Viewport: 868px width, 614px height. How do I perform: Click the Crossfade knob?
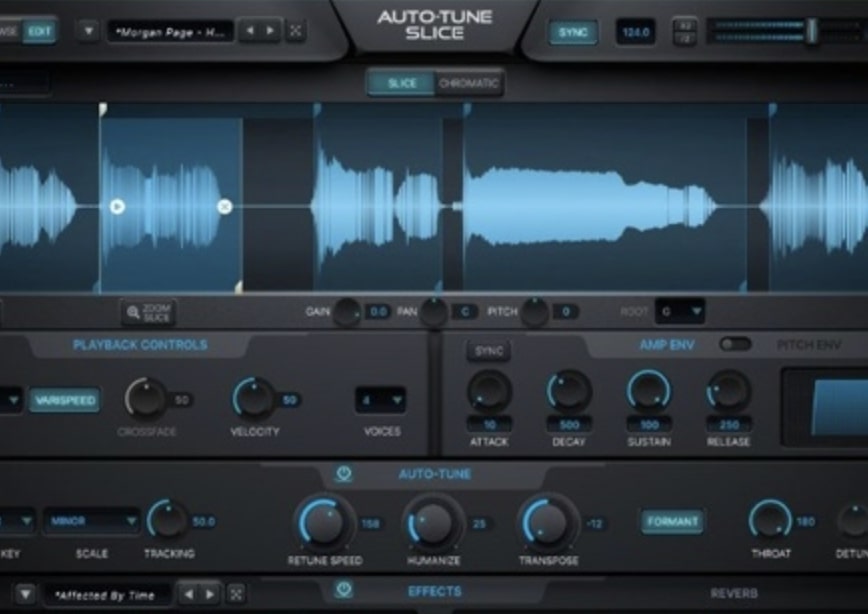click(x=146, y=399)
